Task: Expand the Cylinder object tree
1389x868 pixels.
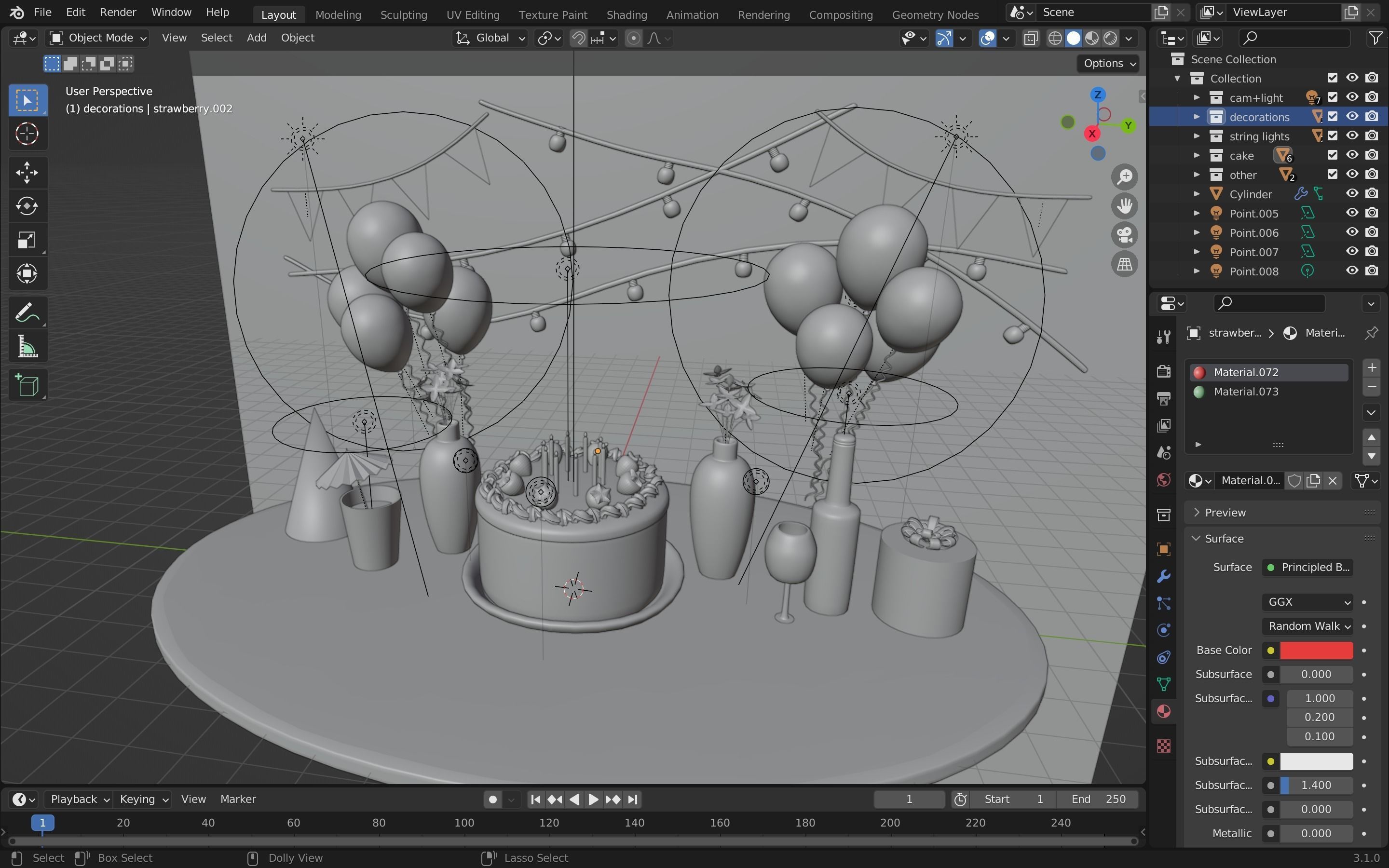Action: (1197, 193)
